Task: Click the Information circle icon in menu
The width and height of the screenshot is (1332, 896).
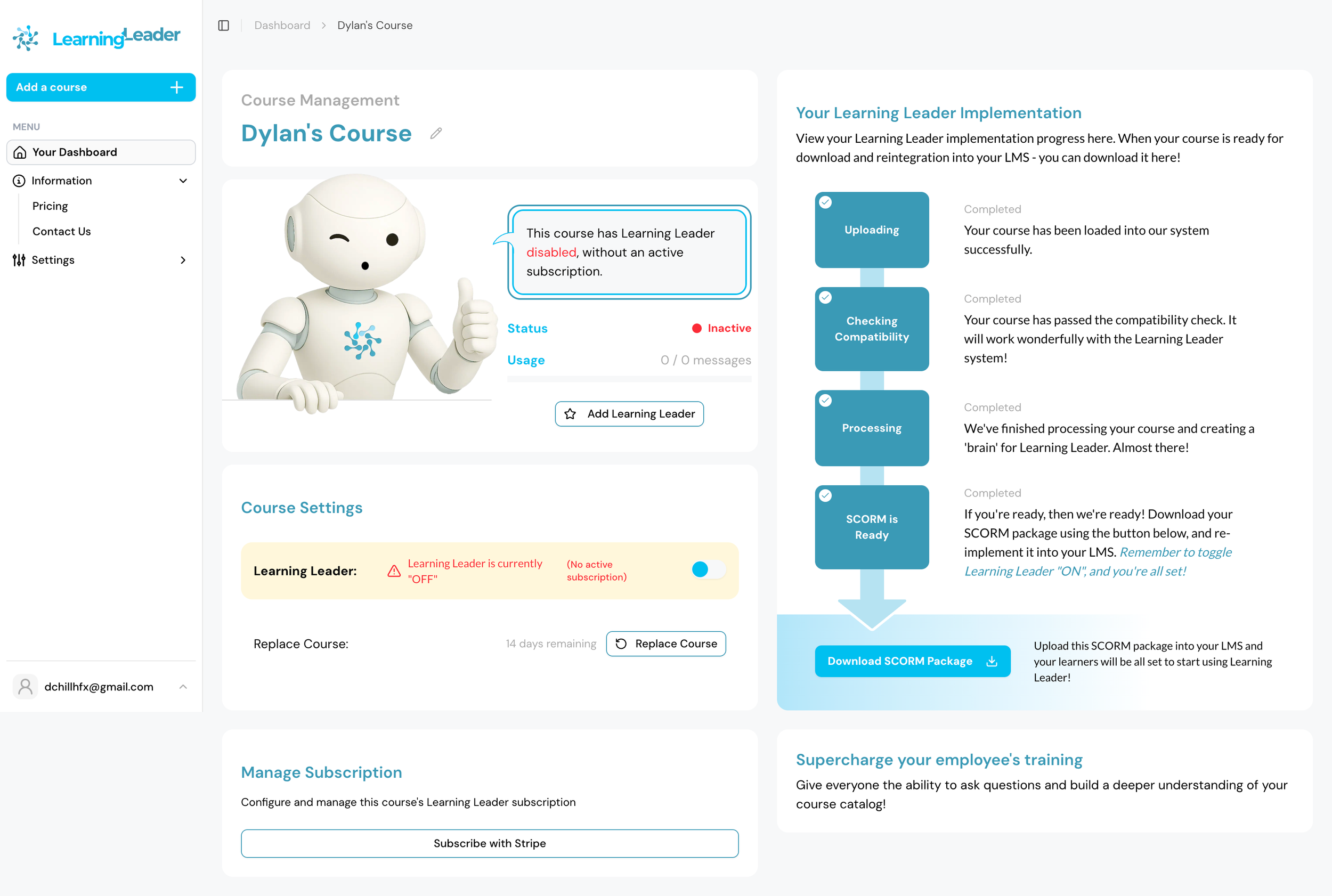Action: point(19,181)
